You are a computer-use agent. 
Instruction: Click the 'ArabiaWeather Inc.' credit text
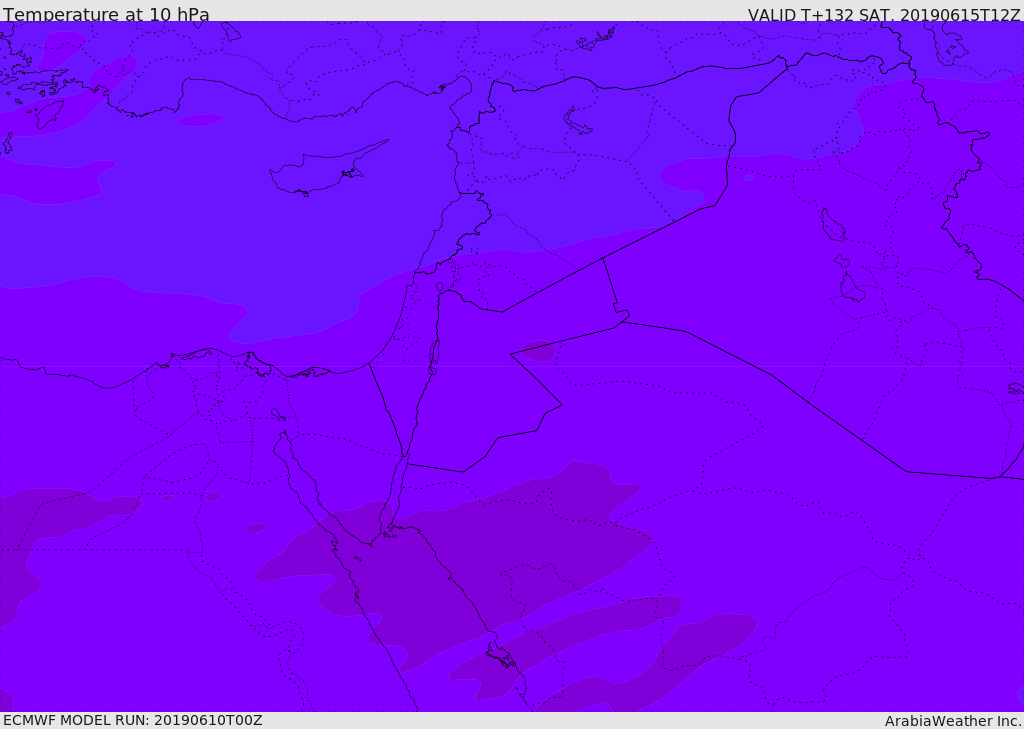tap(953, 721)
